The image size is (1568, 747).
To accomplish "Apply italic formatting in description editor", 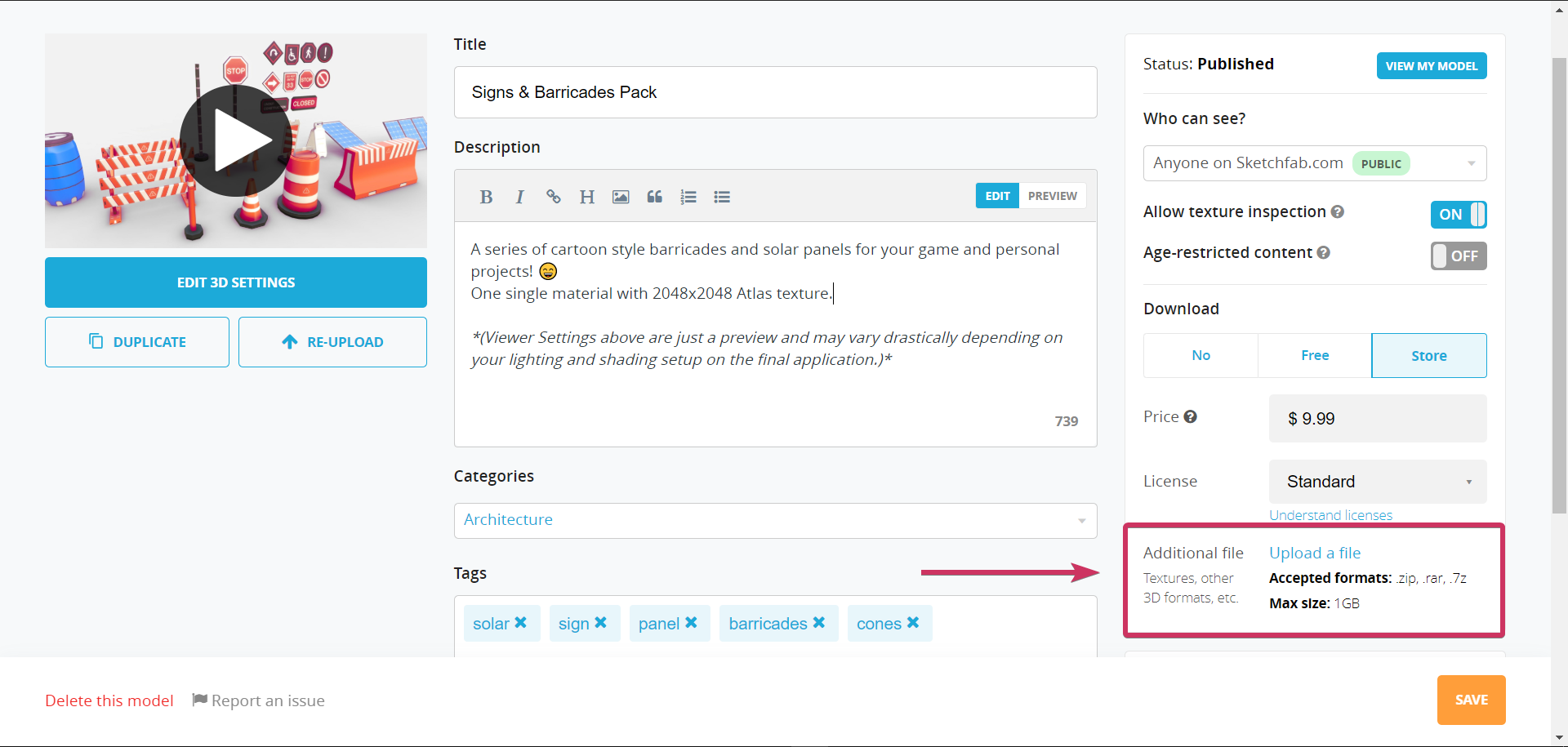I will 519,197.
